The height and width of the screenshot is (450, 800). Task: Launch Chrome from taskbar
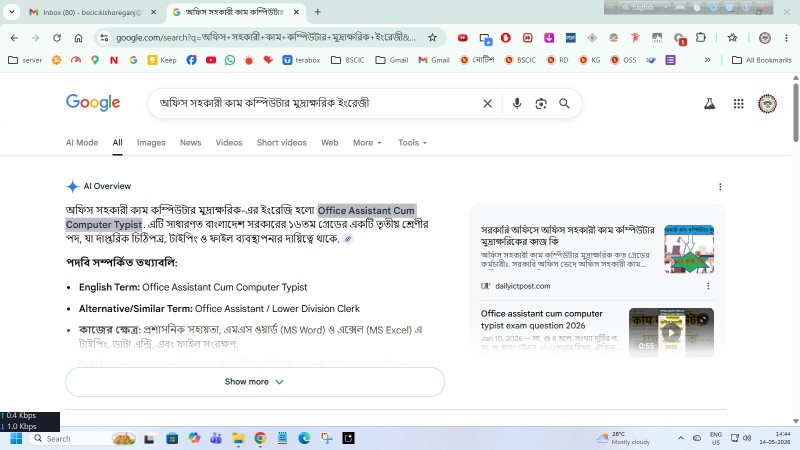[x=260, y=438]
